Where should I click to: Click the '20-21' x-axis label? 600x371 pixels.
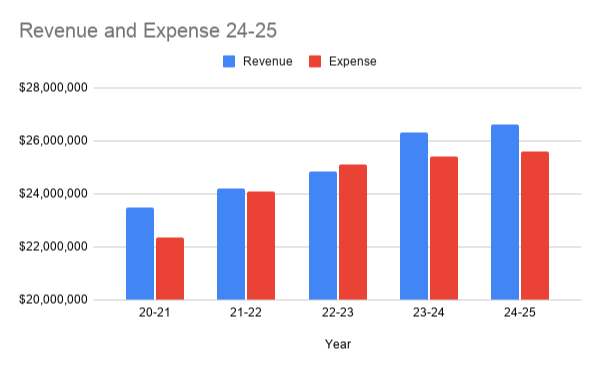tap(155, 313)
